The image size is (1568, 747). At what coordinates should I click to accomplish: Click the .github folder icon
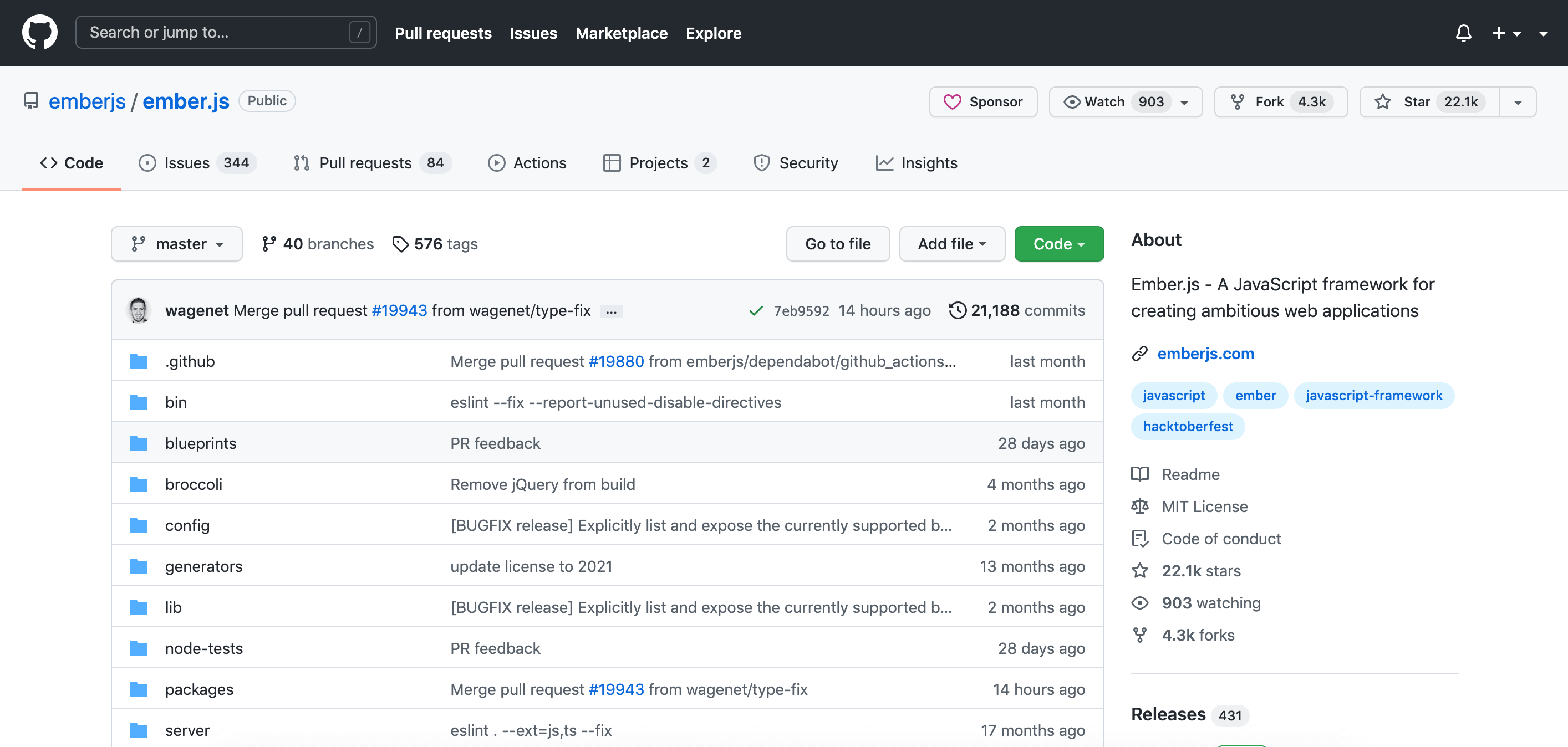tap(139, 361)
